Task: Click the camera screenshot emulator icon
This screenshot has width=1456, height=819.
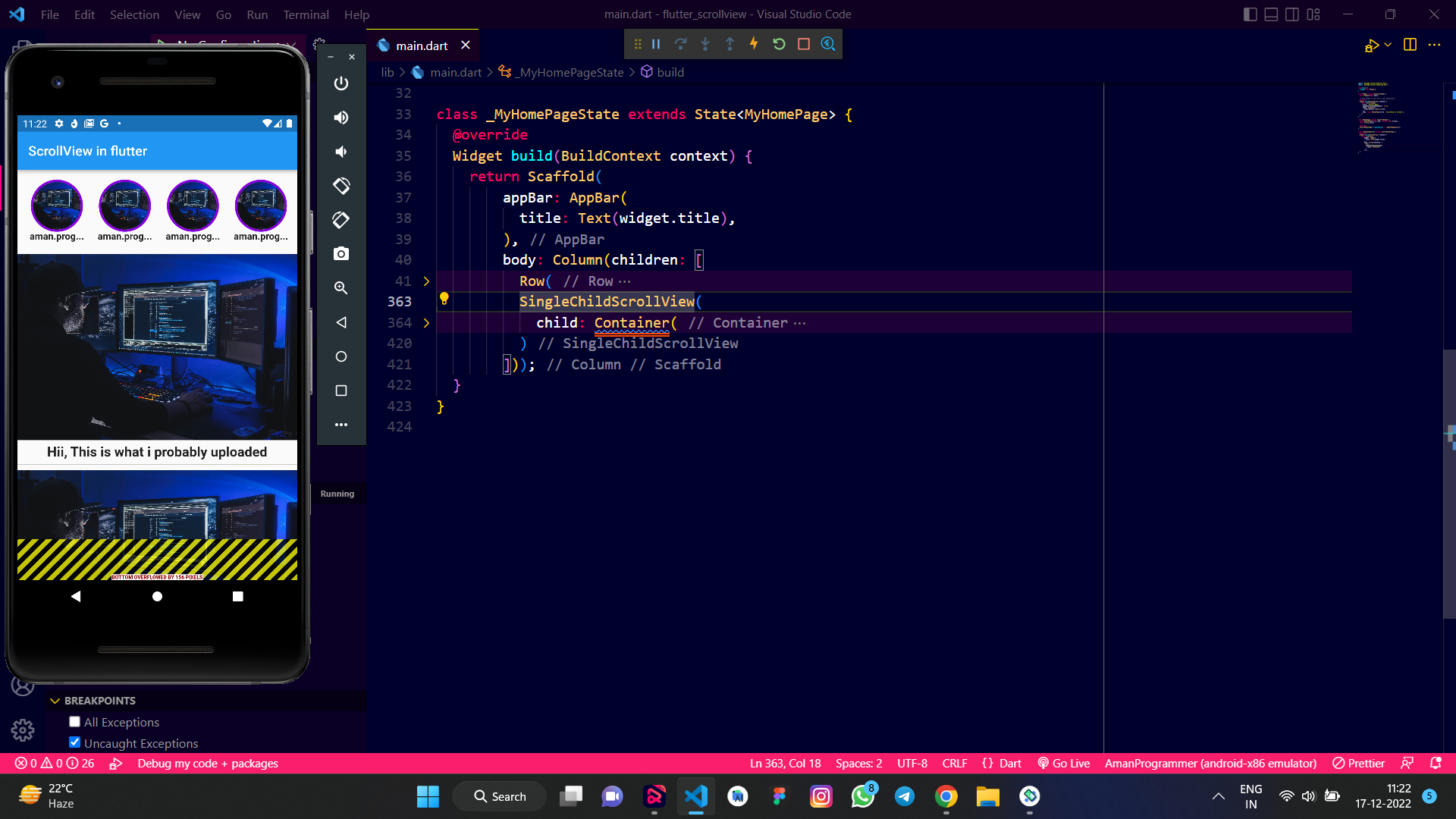Action: [x=341, y=253]
